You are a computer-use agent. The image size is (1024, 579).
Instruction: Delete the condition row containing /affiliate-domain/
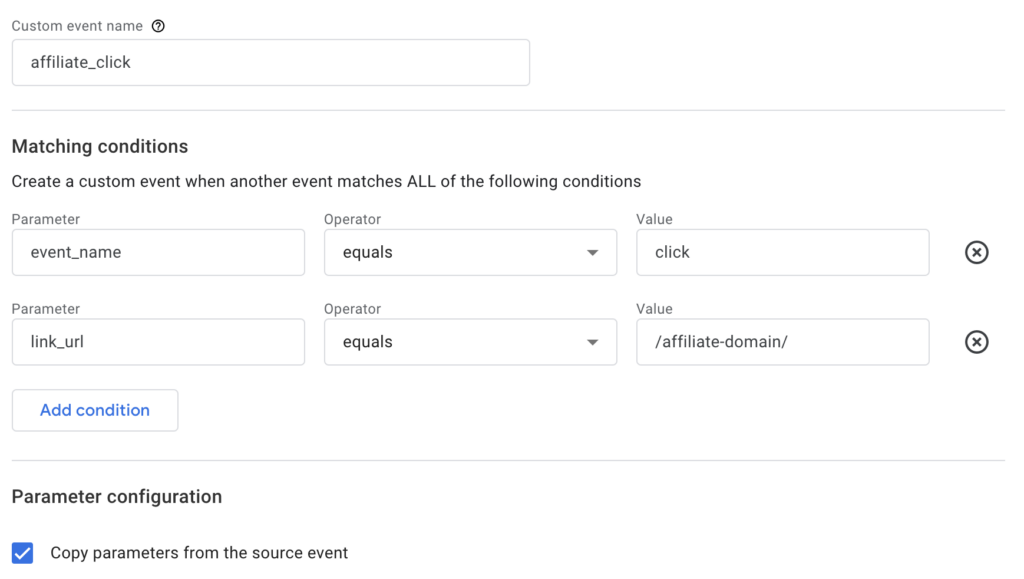click(976, 342)
